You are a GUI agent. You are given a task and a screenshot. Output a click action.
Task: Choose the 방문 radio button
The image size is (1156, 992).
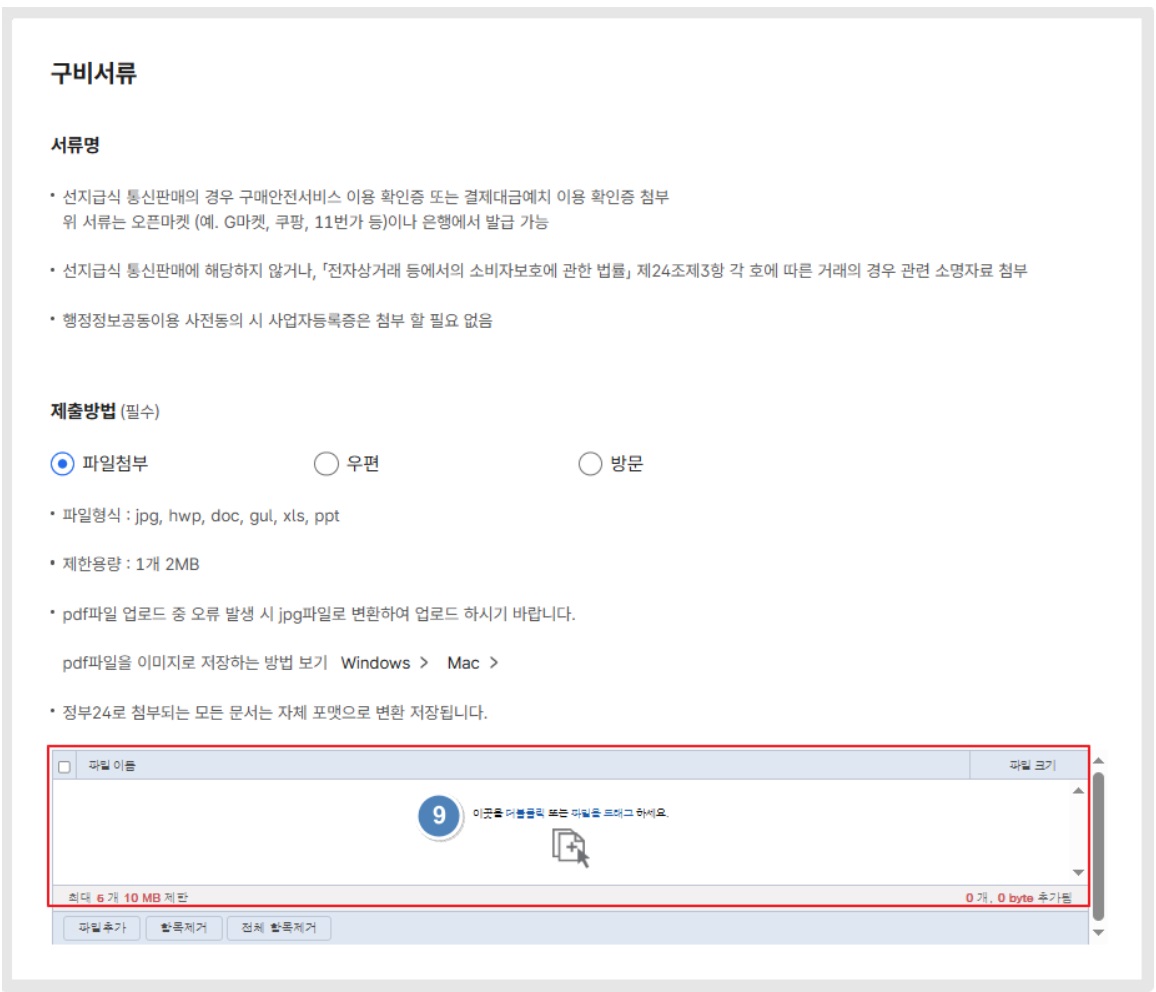tap(590, 464)
